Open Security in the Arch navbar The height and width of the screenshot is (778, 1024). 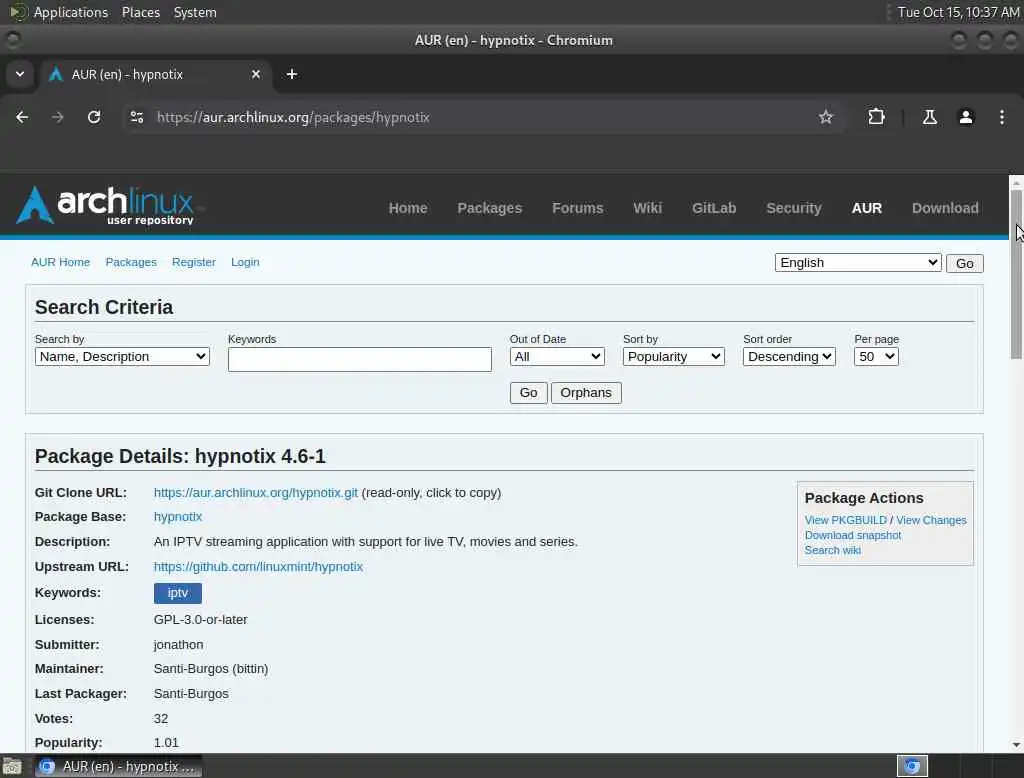(x=793, y=208)
